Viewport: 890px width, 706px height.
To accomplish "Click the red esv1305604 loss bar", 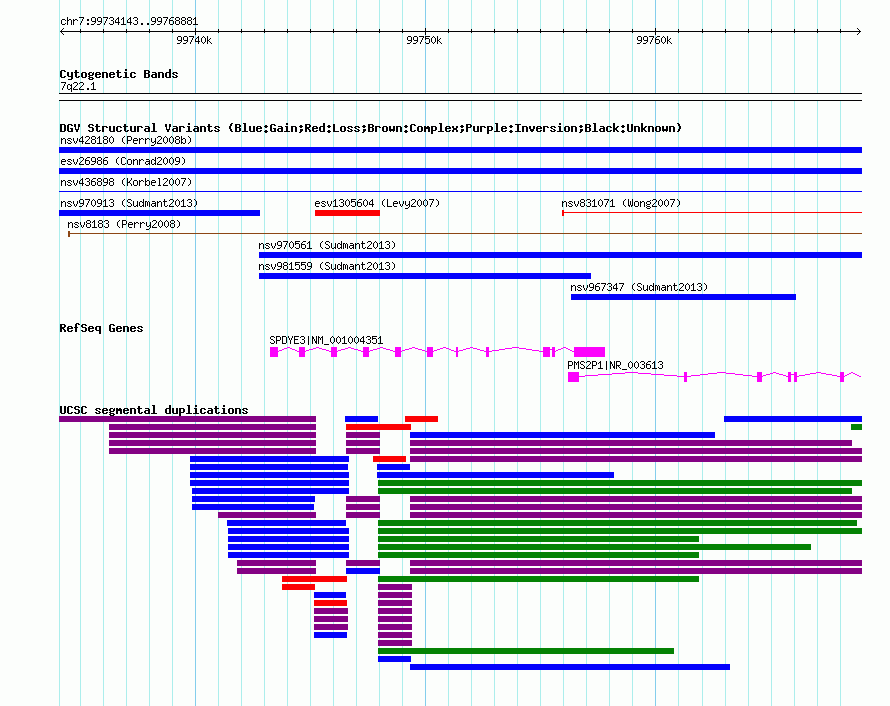I will click(x=347, y=213).
